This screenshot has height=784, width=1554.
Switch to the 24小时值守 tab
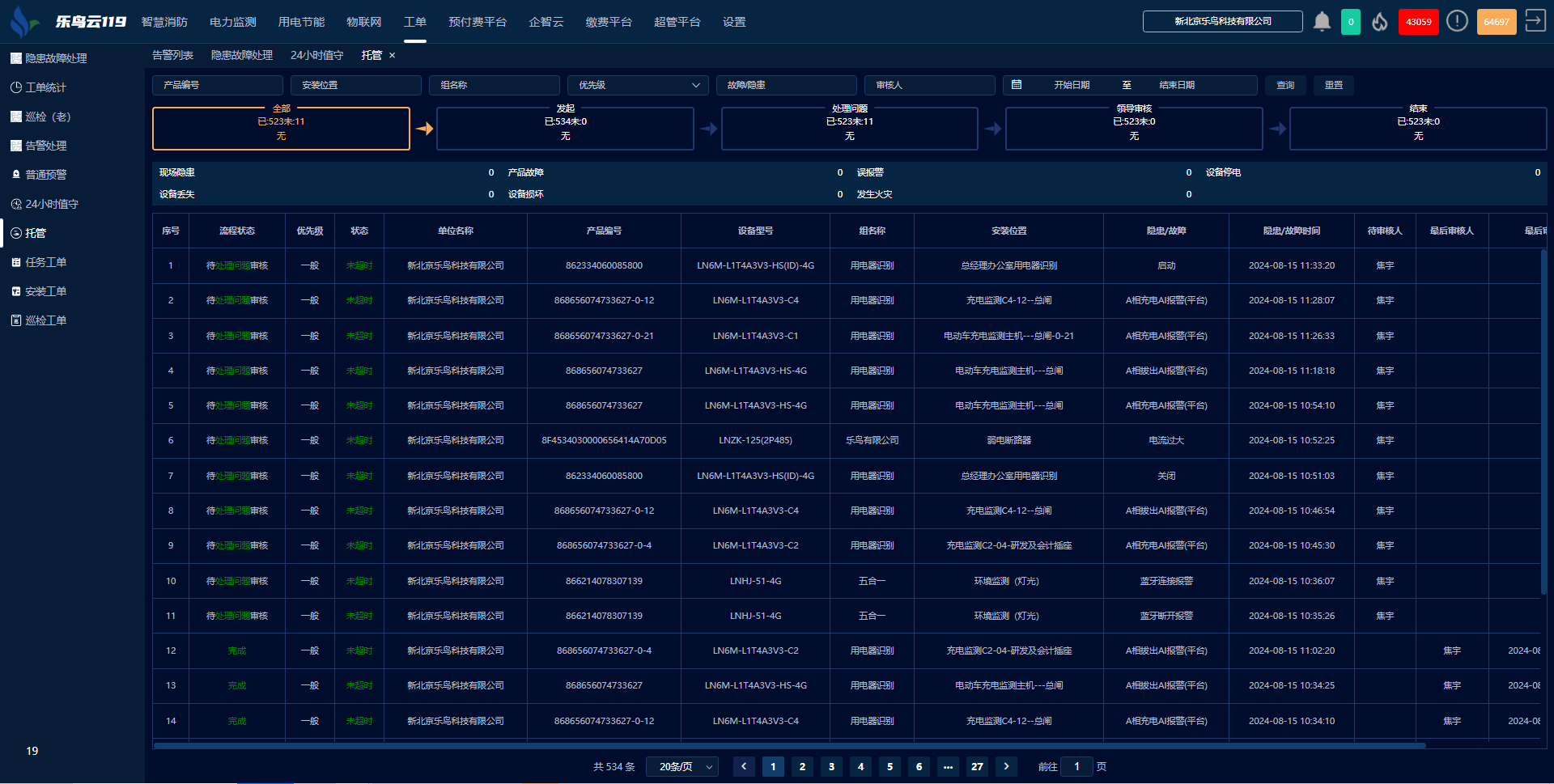coord(316,55)
